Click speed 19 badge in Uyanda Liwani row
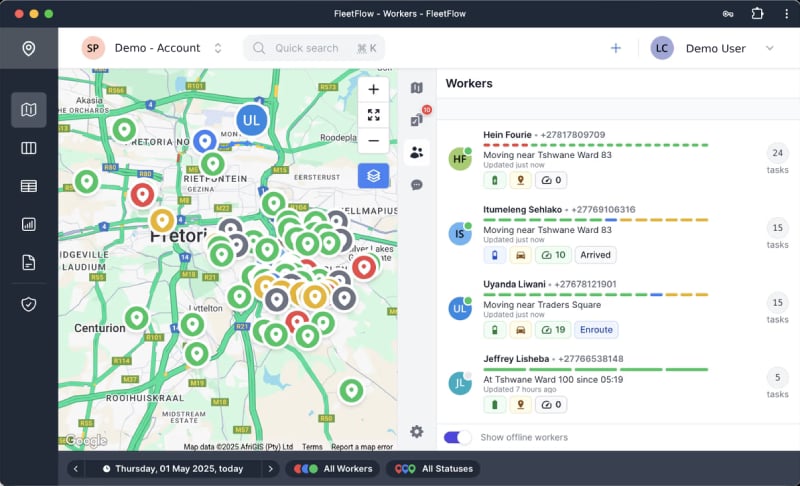 [553, 330]
